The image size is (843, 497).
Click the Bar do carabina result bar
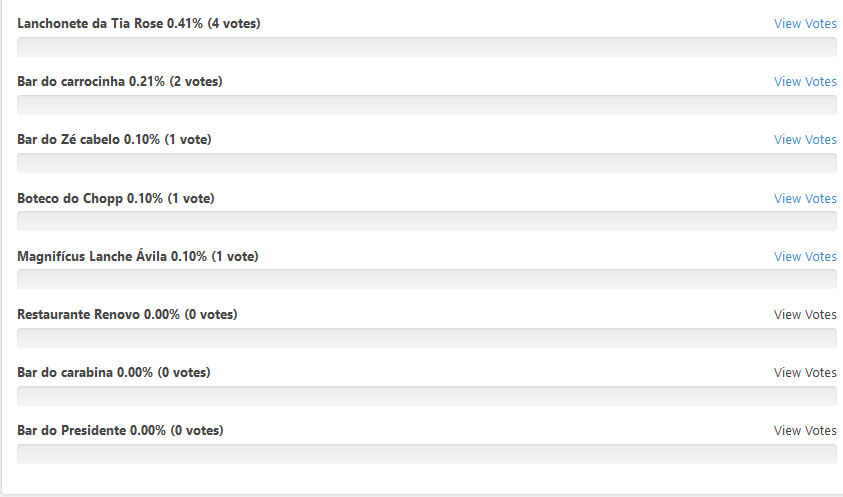coord(427,396)
